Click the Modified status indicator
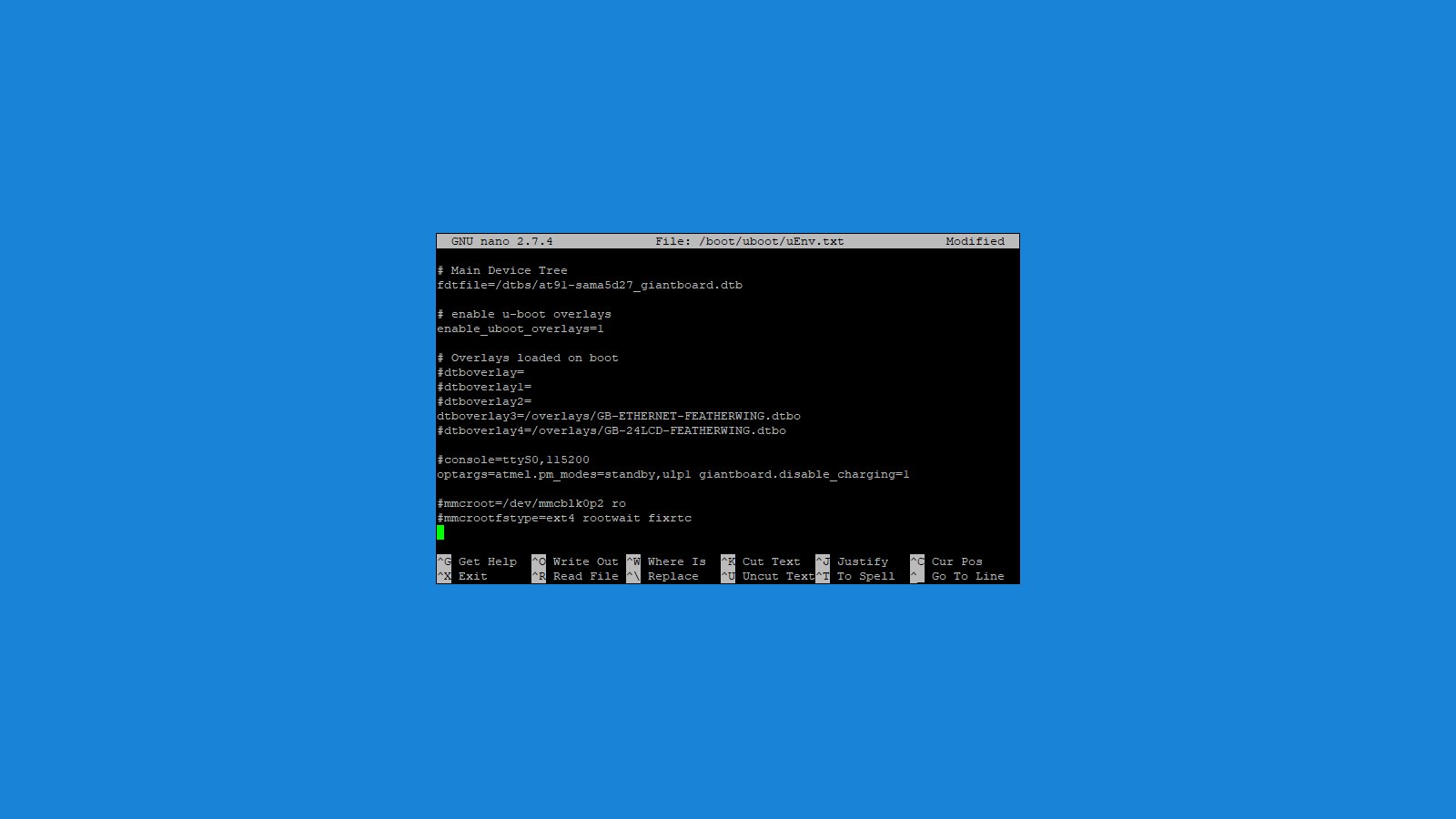 pos(976,241)
